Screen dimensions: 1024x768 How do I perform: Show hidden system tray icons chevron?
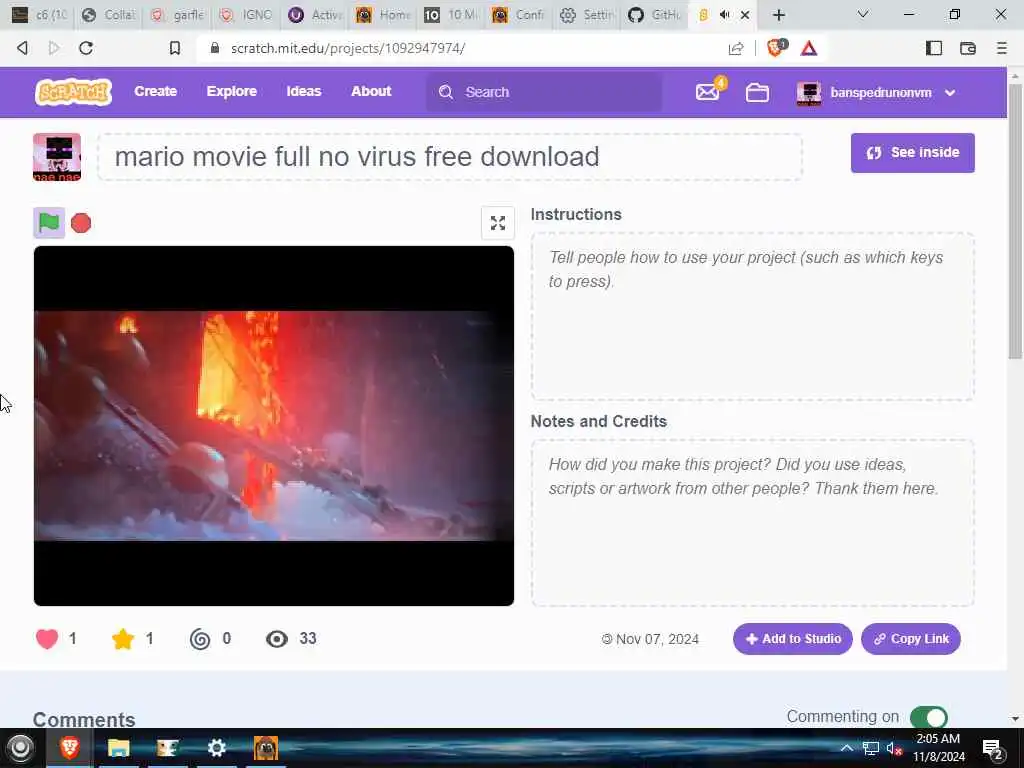point(846,748)
